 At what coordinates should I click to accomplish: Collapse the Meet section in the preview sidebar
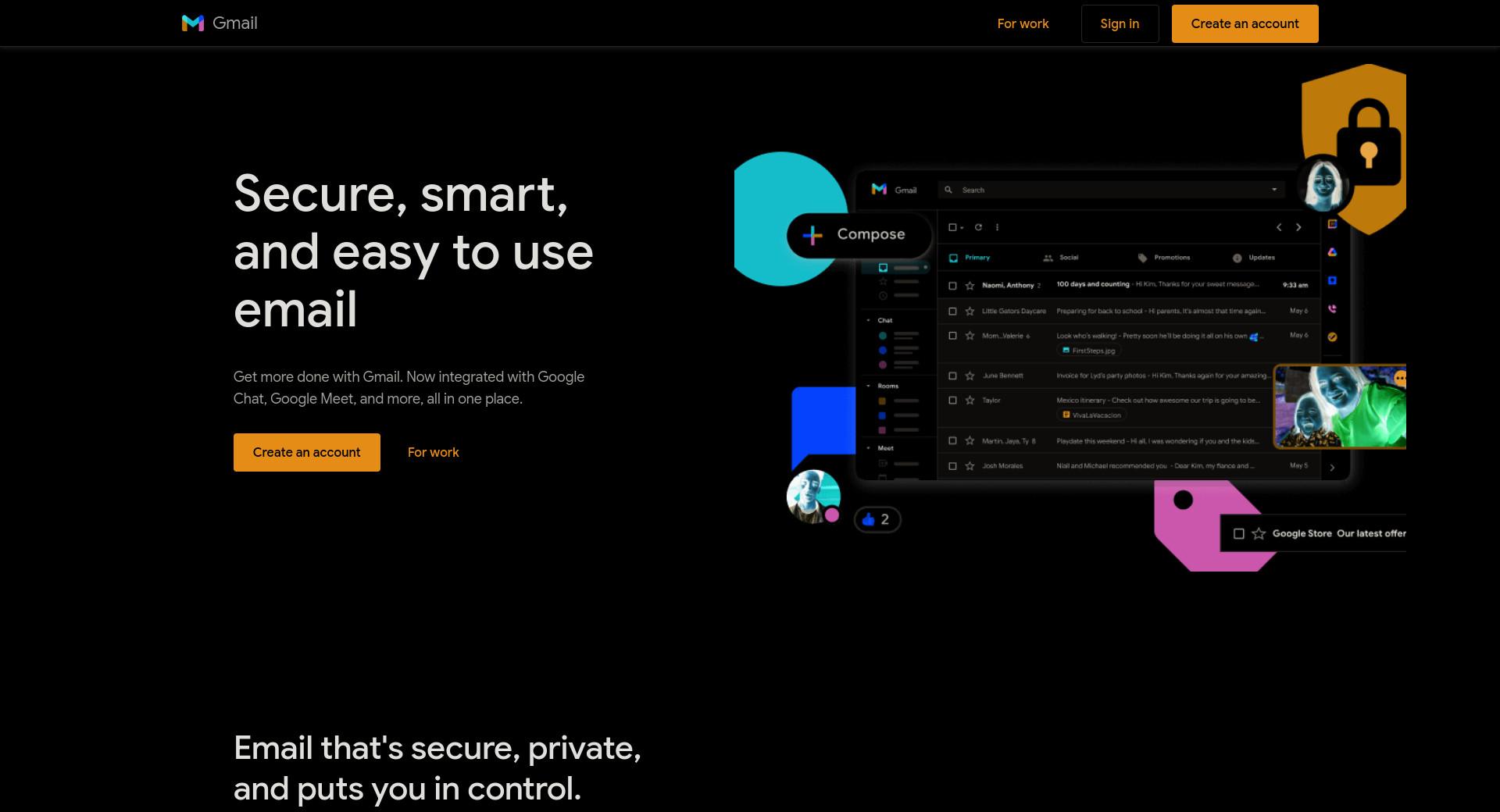pyautogui.click(x=868, y=448)
